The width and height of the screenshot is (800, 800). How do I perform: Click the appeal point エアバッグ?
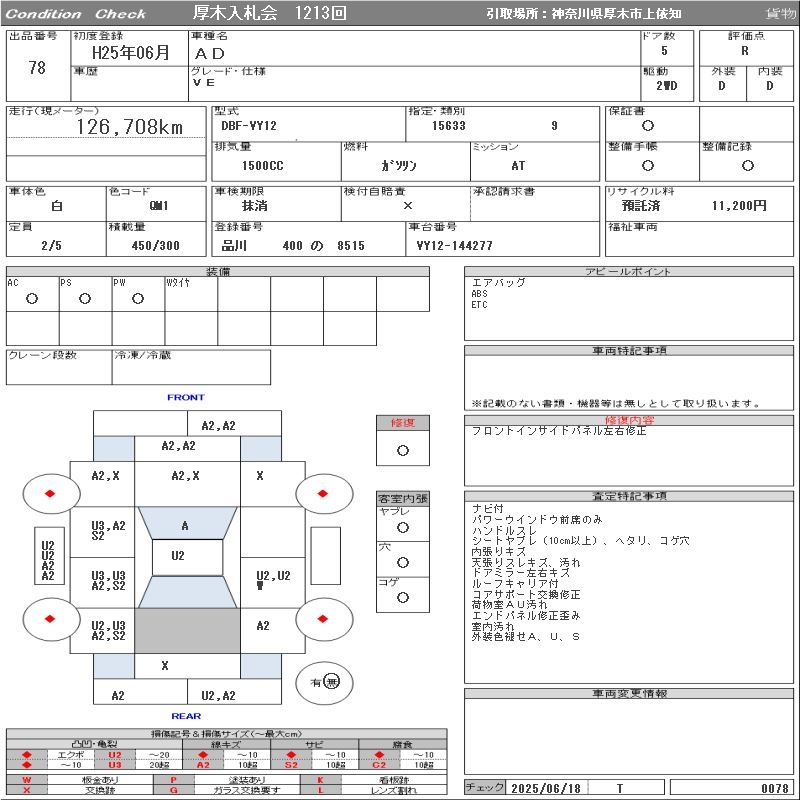[x=498, y=283]
